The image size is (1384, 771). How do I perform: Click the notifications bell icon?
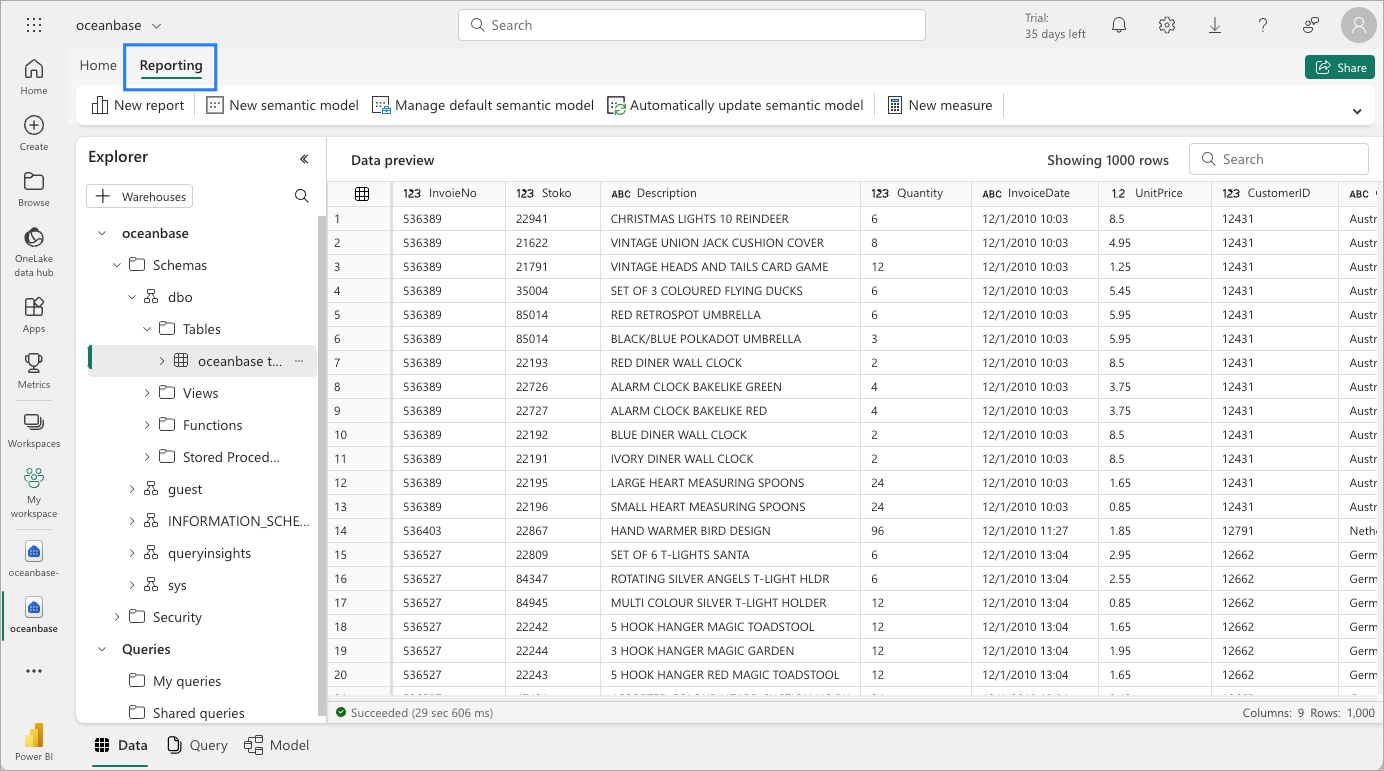pyautogui.click(x=1119, y=25)
